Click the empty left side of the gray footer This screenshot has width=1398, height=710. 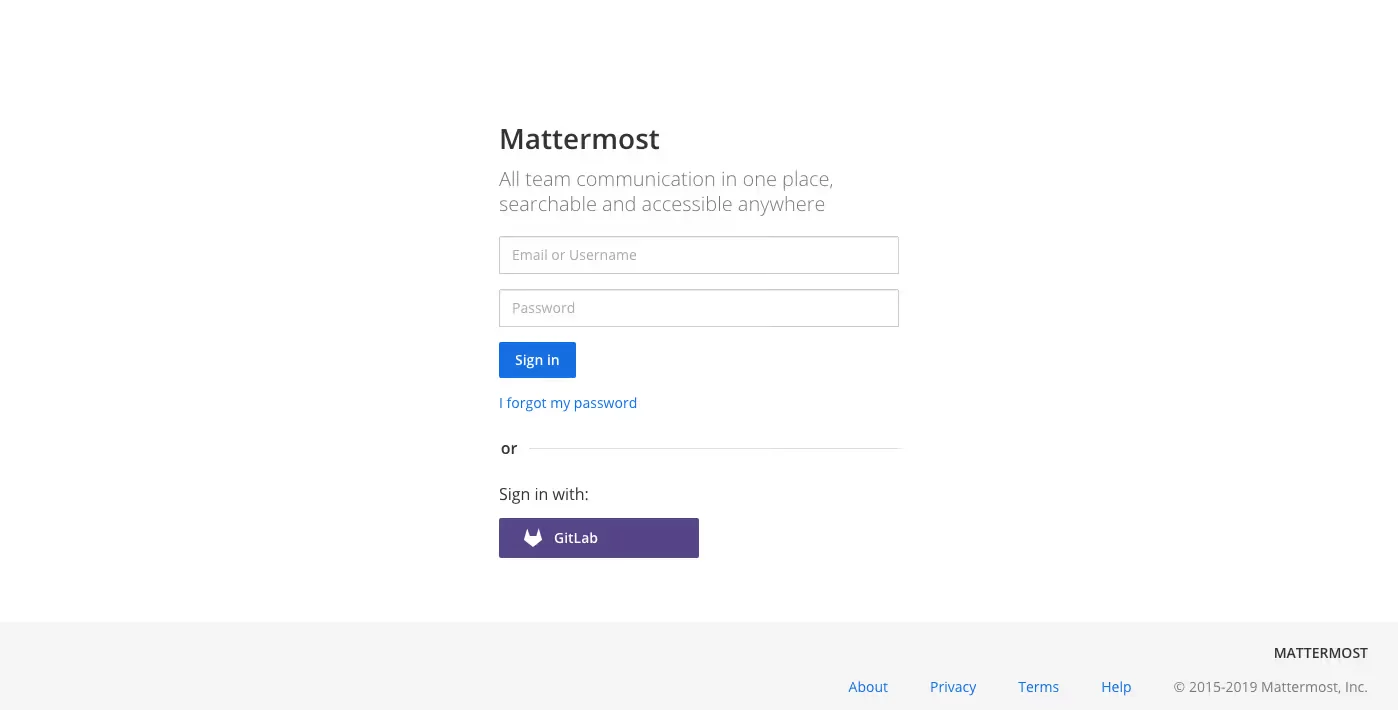click(x=300, y=665)
